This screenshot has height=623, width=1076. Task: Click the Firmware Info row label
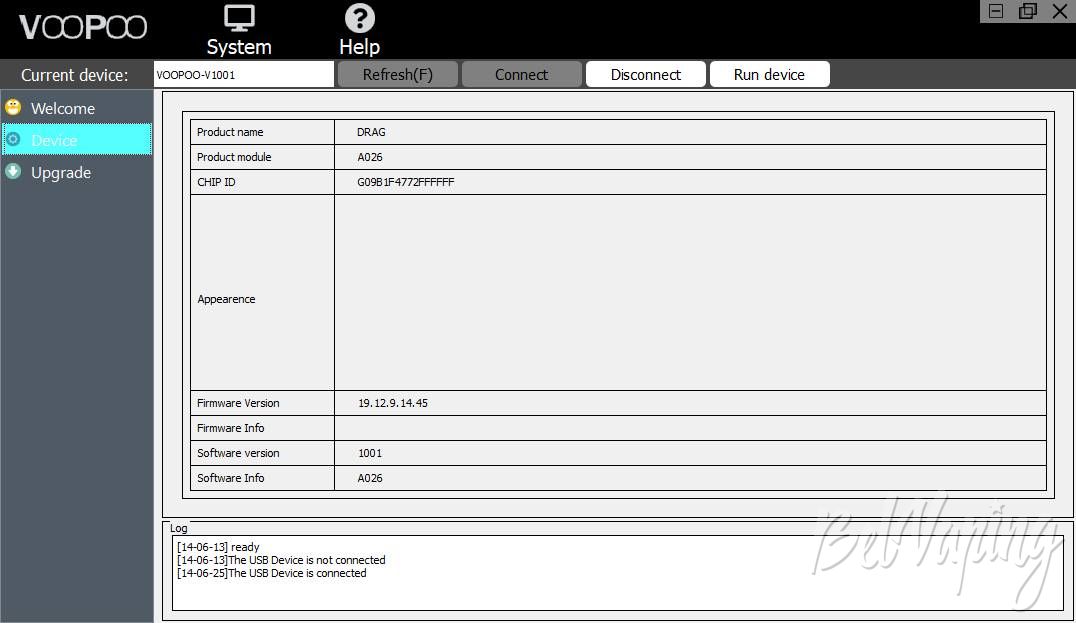pos(231,428)
